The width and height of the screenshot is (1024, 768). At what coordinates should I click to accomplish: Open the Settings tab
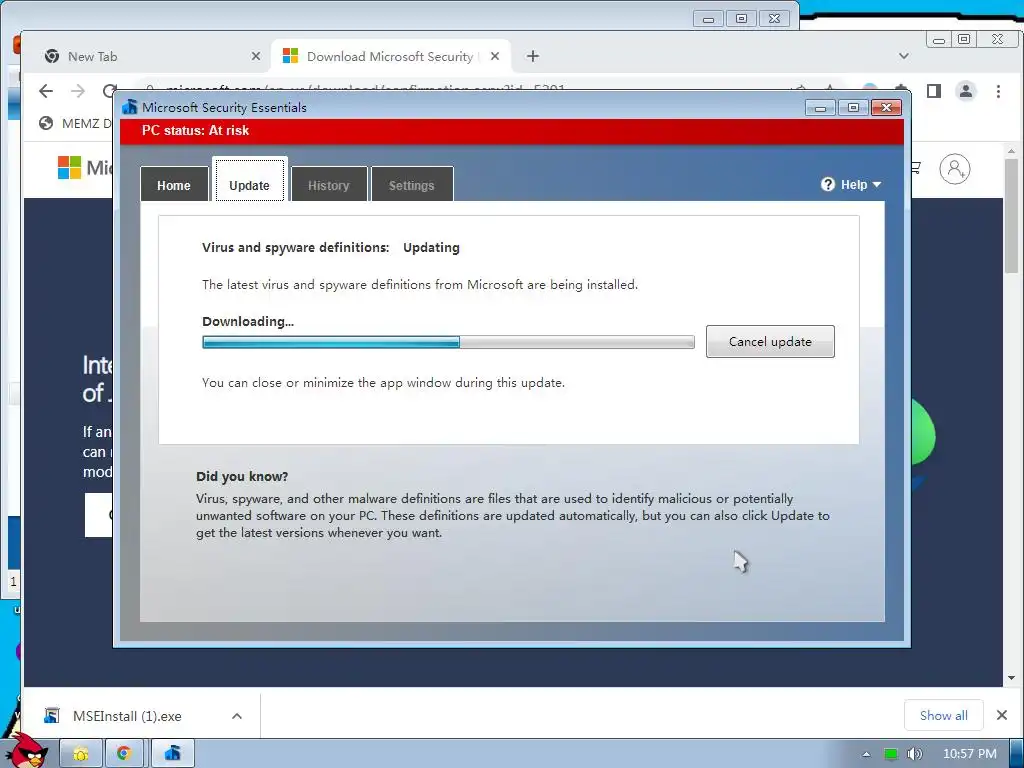411,185
